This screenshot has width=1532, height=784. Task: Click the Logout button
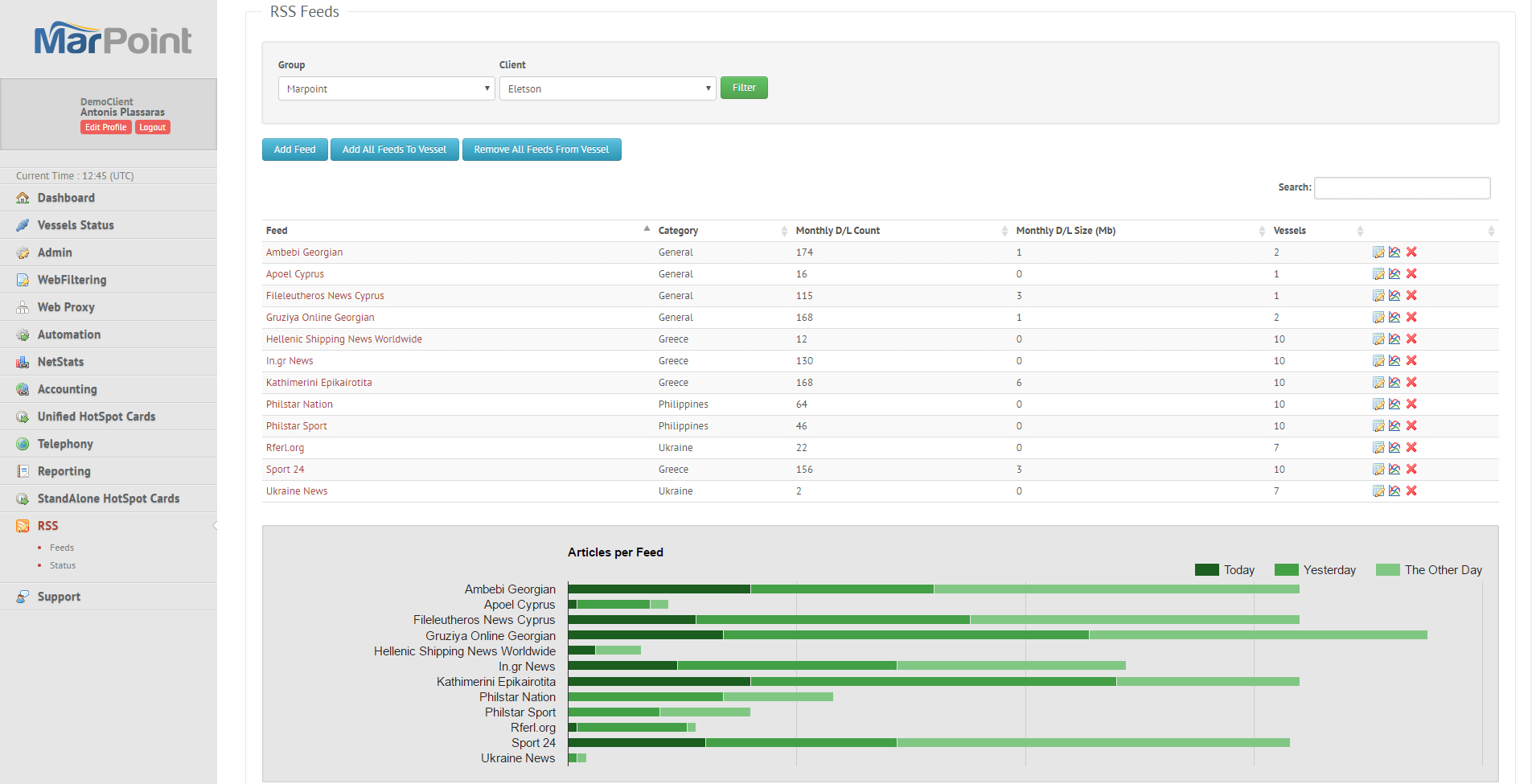pos(152,127)
